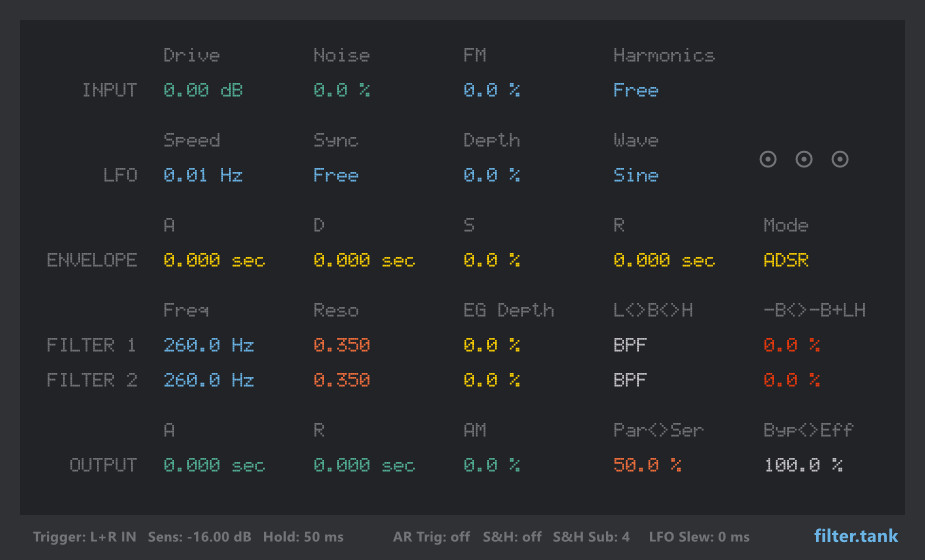This screenshot has height=560, width=925.
Task: Click the filter.tank logo link
Action: click(x=856, y=536)
